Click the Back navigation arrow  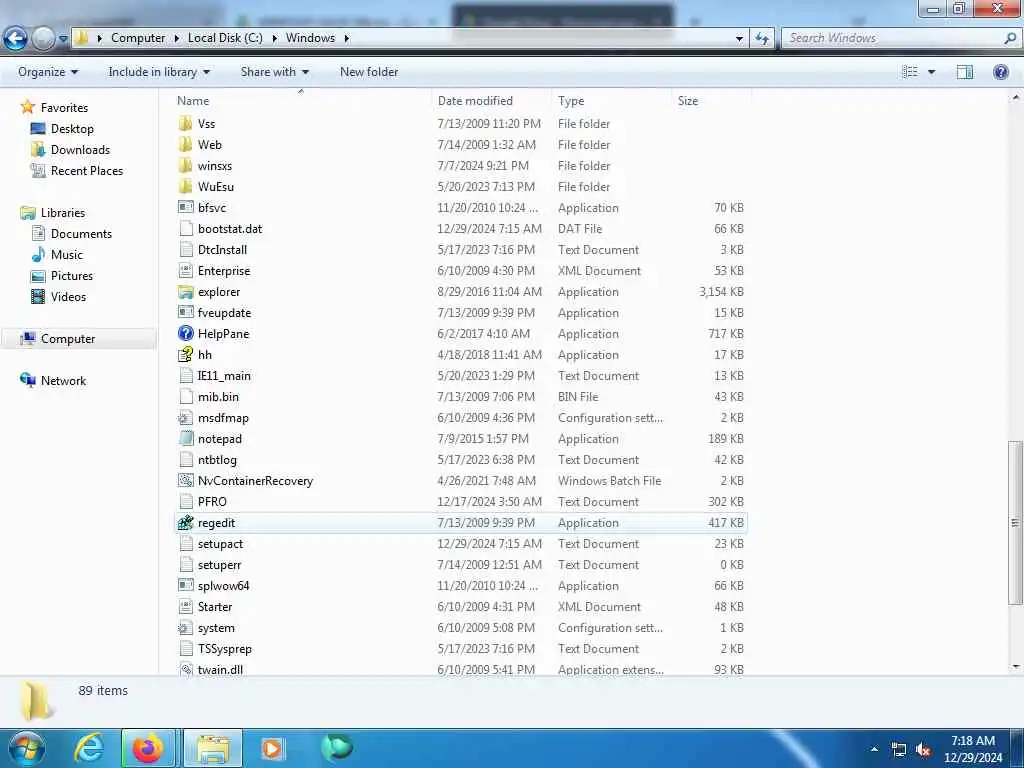click(x=16, y=39)
